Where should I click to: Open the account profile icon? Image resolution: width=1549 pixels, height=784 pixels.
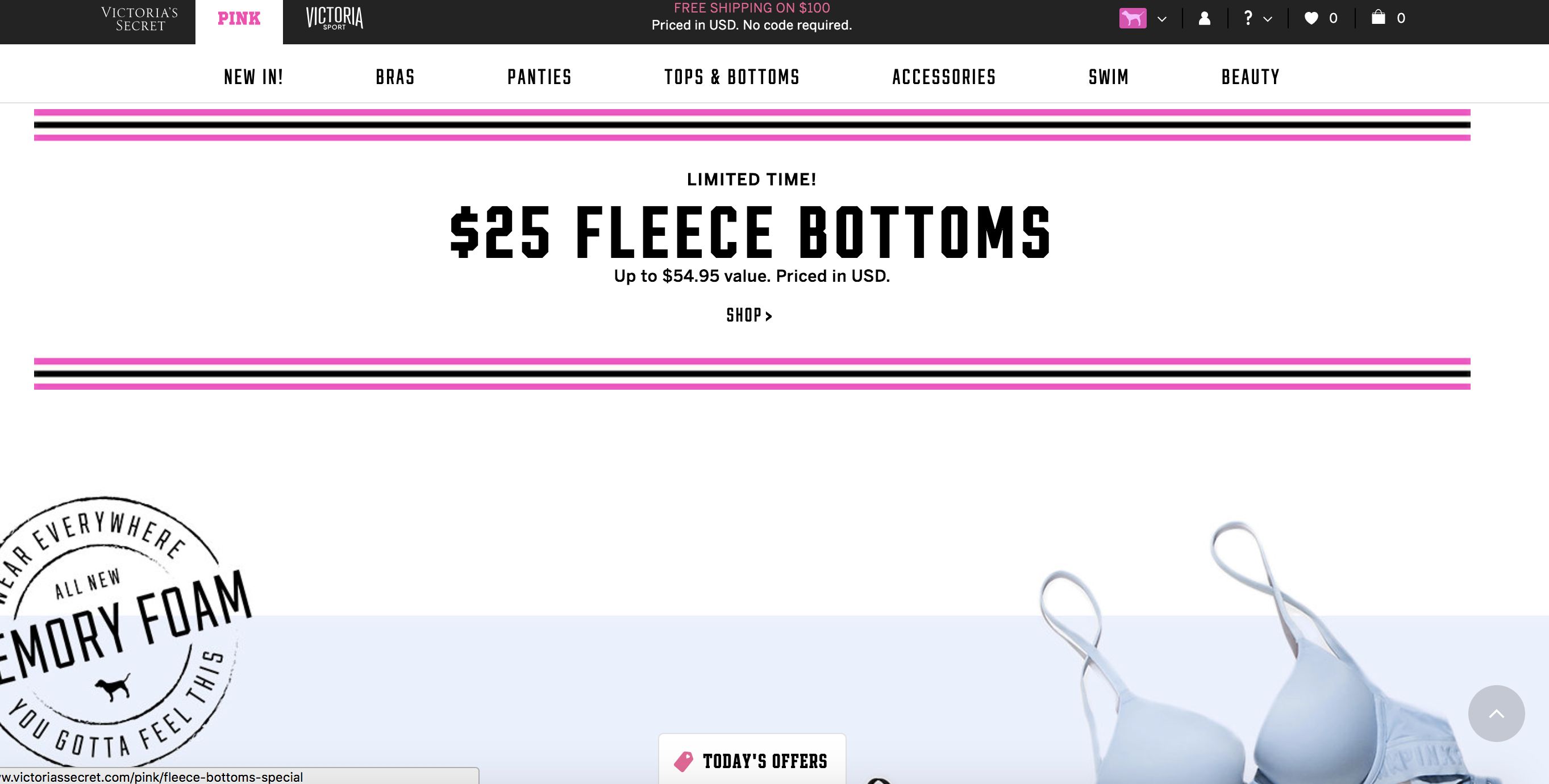pyautogui.click(x=1205, y=19)
